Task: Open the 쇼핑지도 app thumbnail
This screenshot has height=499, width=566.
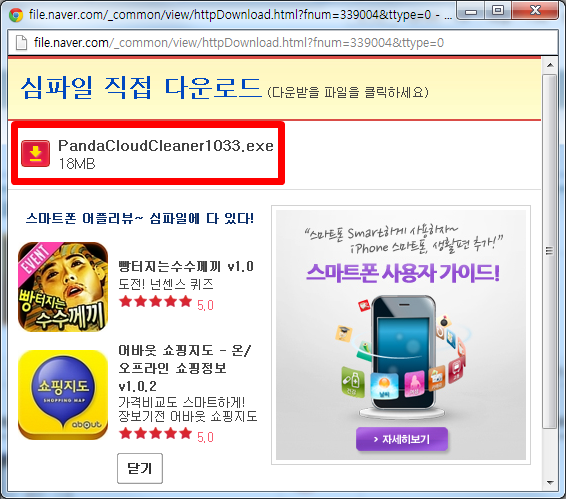Action: 63,395
